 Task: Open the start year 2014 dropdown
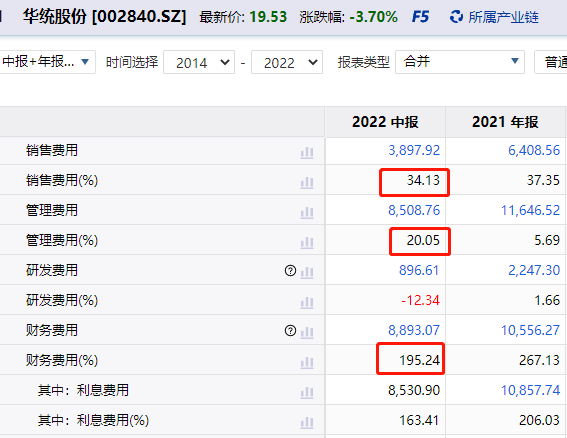(199, 62)
